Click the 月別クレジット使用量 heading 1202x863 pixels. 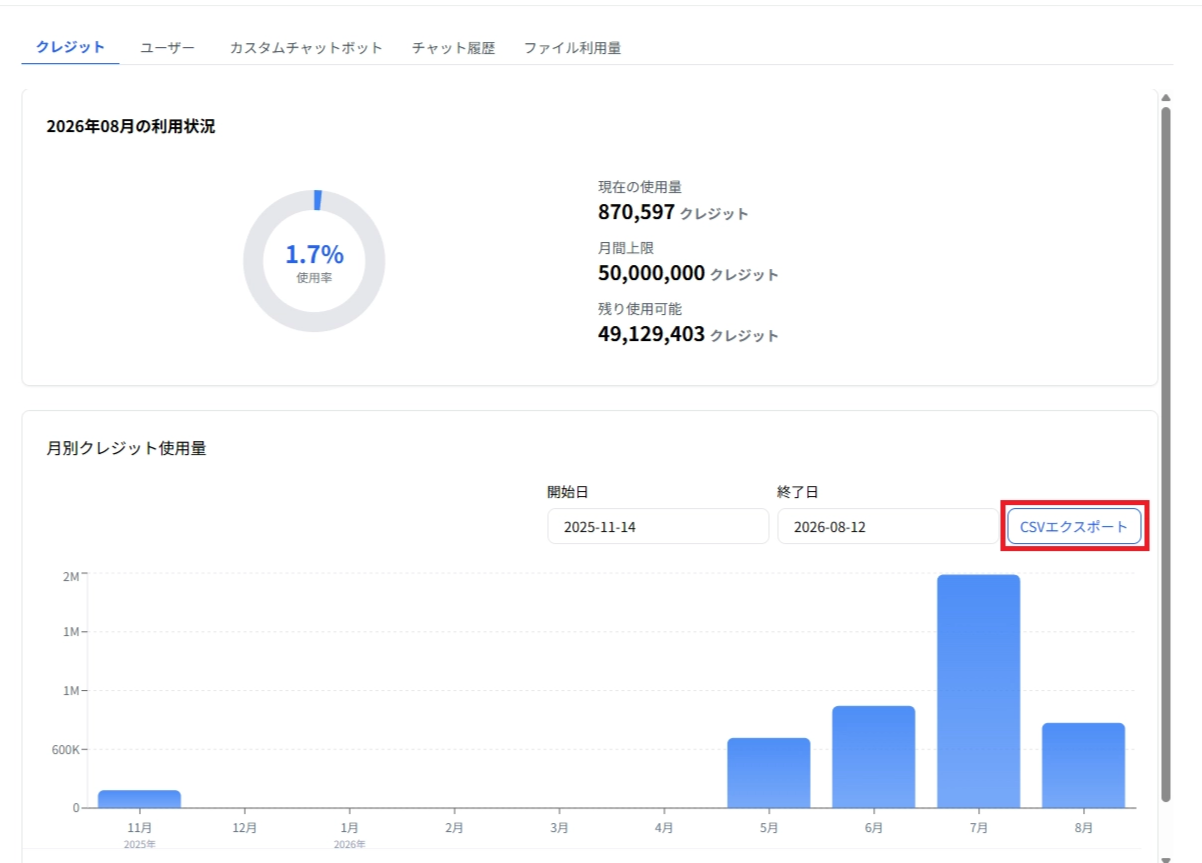[126, 448]
